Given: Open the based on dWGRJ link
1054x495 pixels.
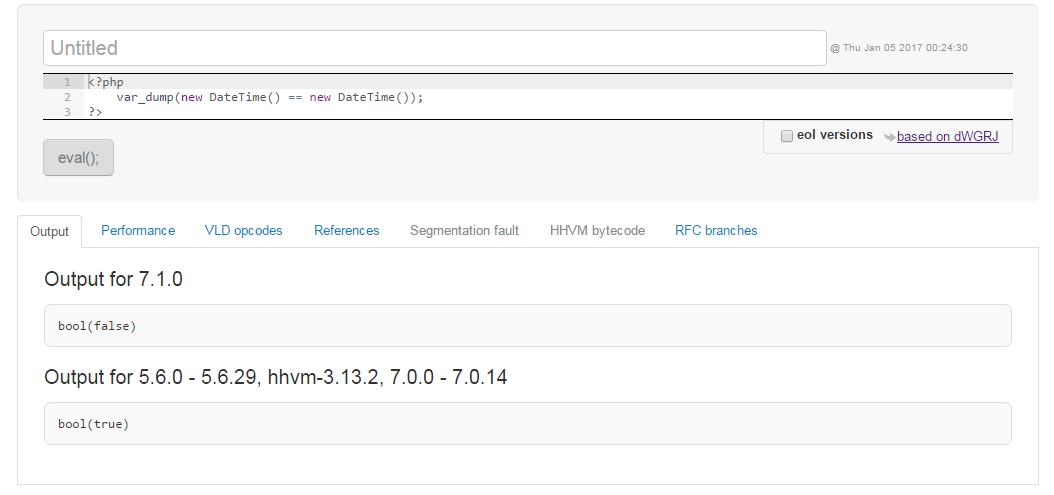Looking at the screenshot, I should click(947, 137).
